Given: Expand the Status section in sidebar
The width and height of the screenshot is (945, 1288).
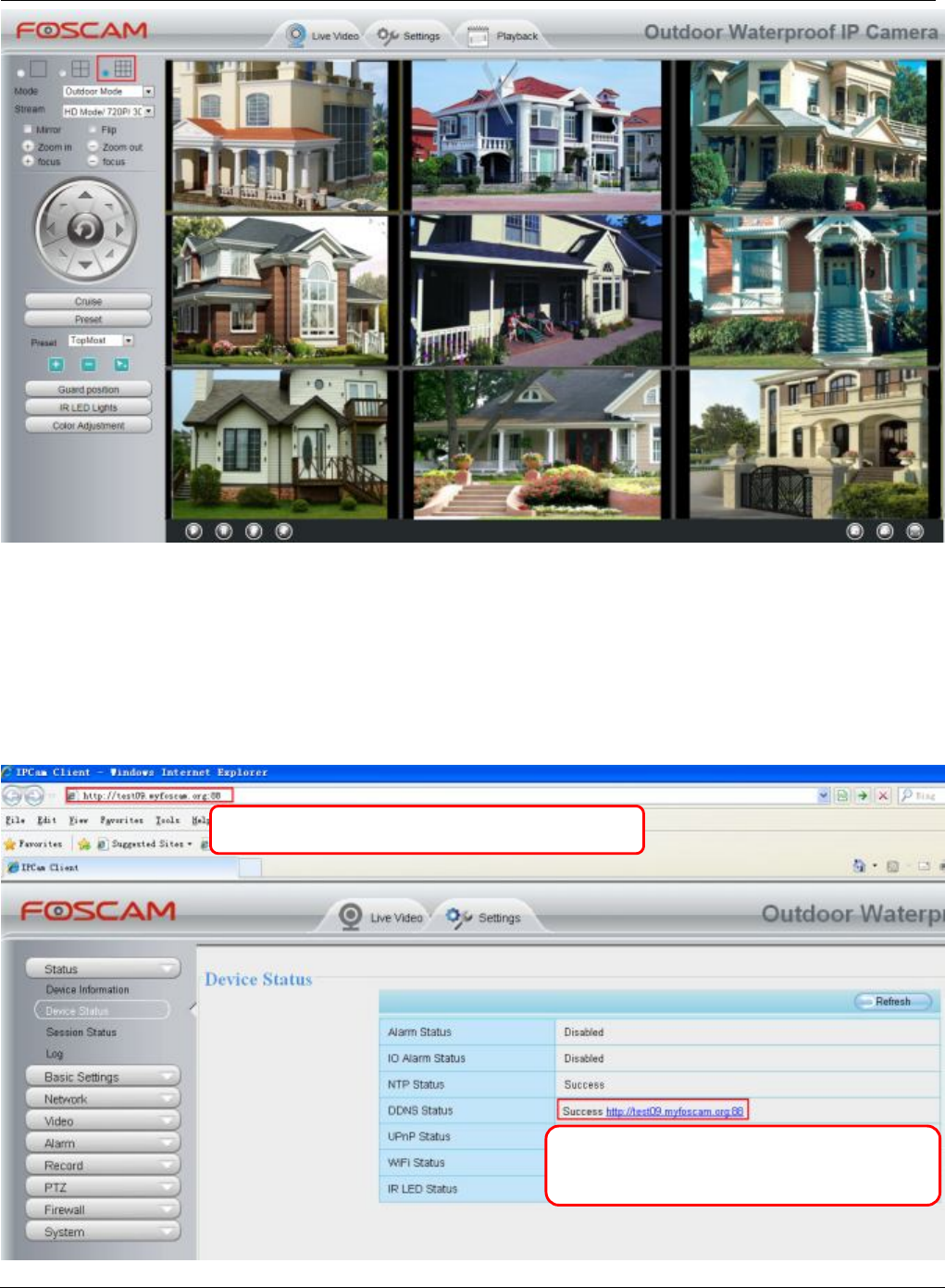Looking at the screenshot, I should click(x=103, y=969).
